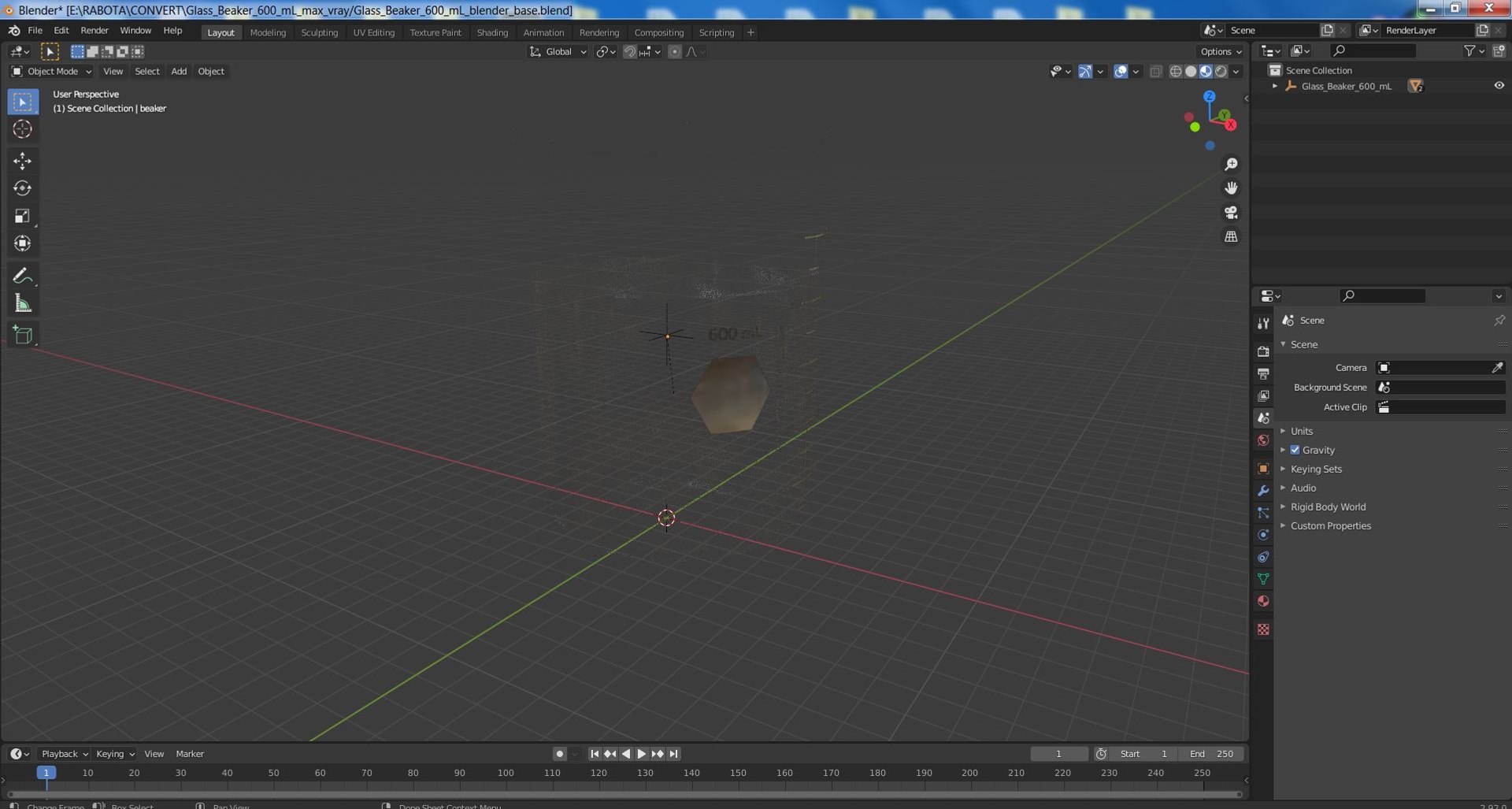The height and width of the screenshot is (809, 1512).
Task: Select the Move tool
Action: click(x=22, y=161)
